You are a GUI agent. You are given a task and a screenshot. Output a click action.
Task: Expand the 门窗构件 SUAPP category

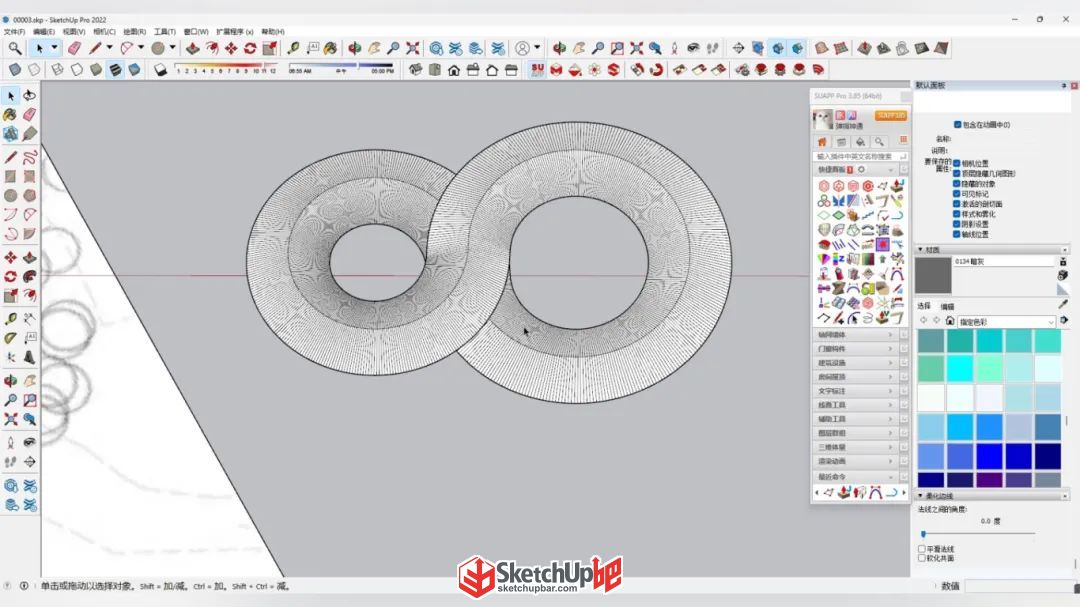tap(855, 349)
